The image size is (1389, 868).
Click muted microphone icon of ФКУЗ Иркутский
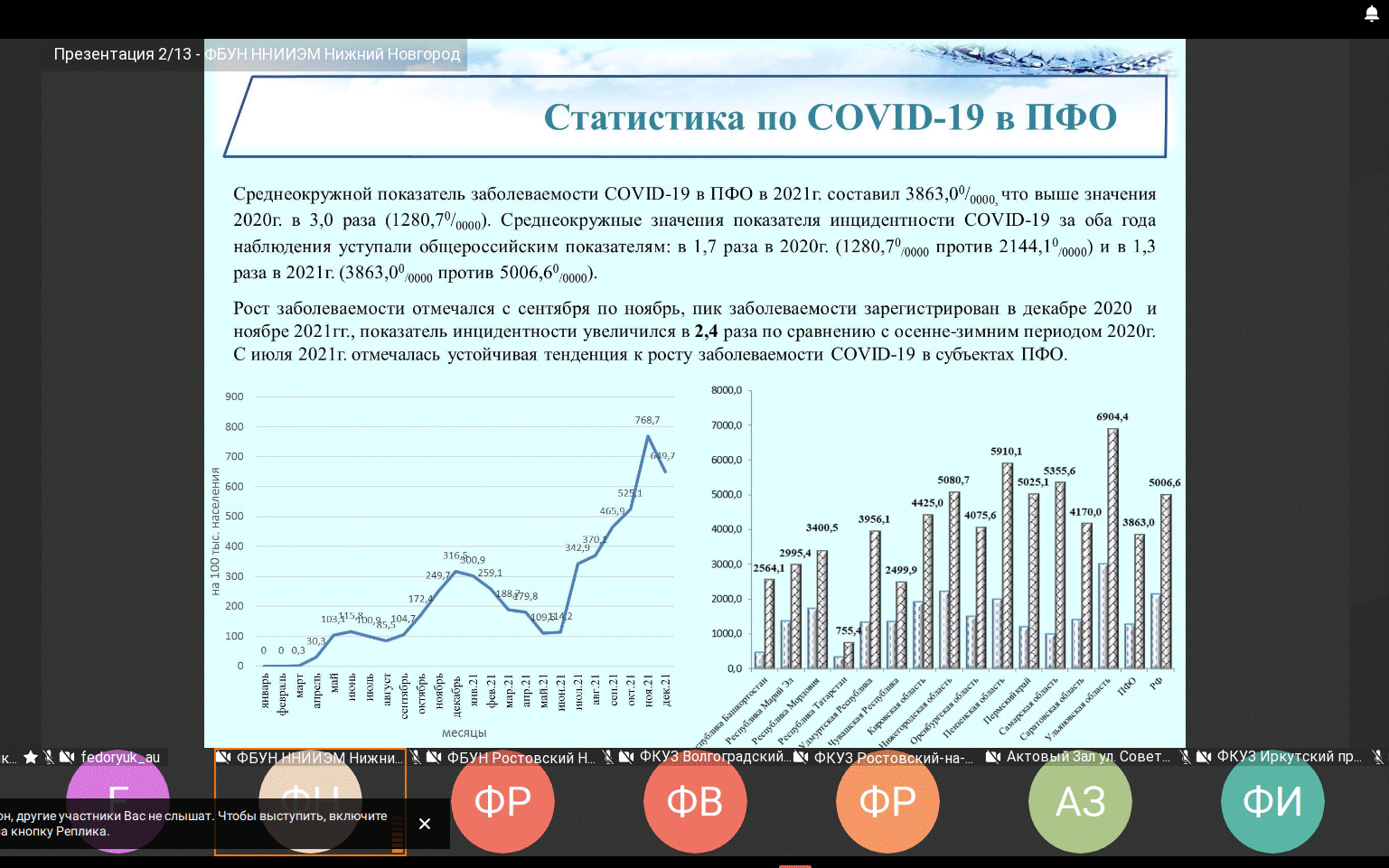tap(1186, 757)
